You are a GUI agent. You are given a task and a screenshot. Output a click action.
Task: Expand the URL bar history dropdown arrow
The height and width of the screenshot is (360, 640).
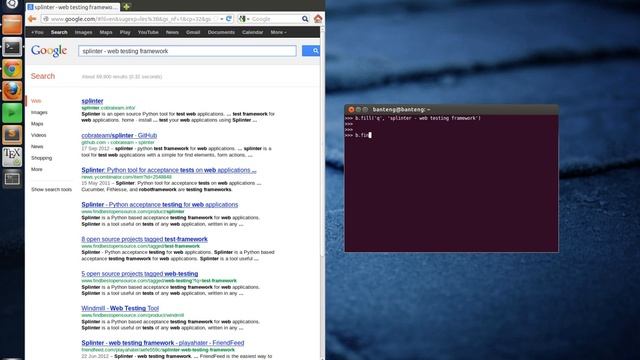tap(222, 19)
